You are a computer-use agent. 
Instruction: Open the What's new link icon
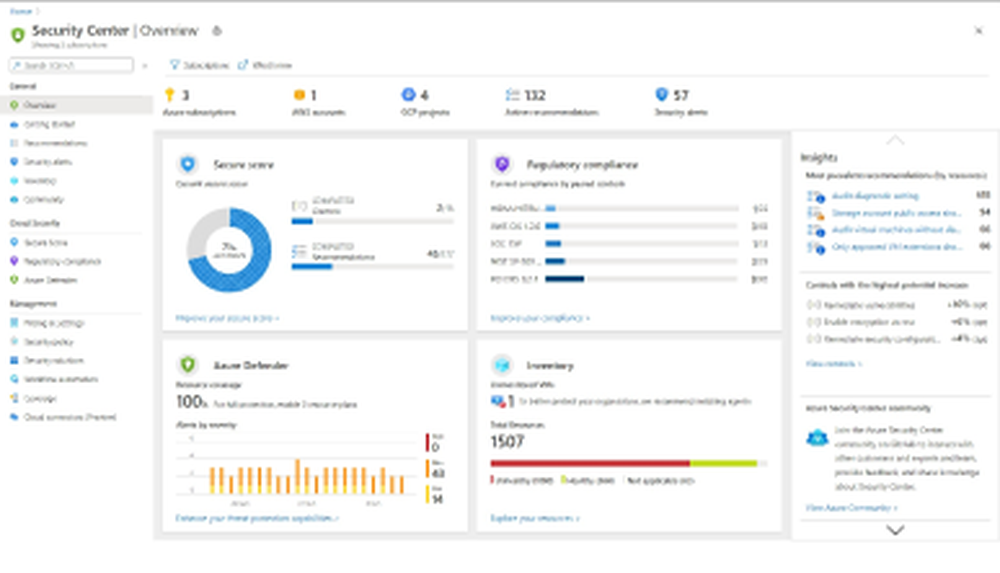click(243, 65)
